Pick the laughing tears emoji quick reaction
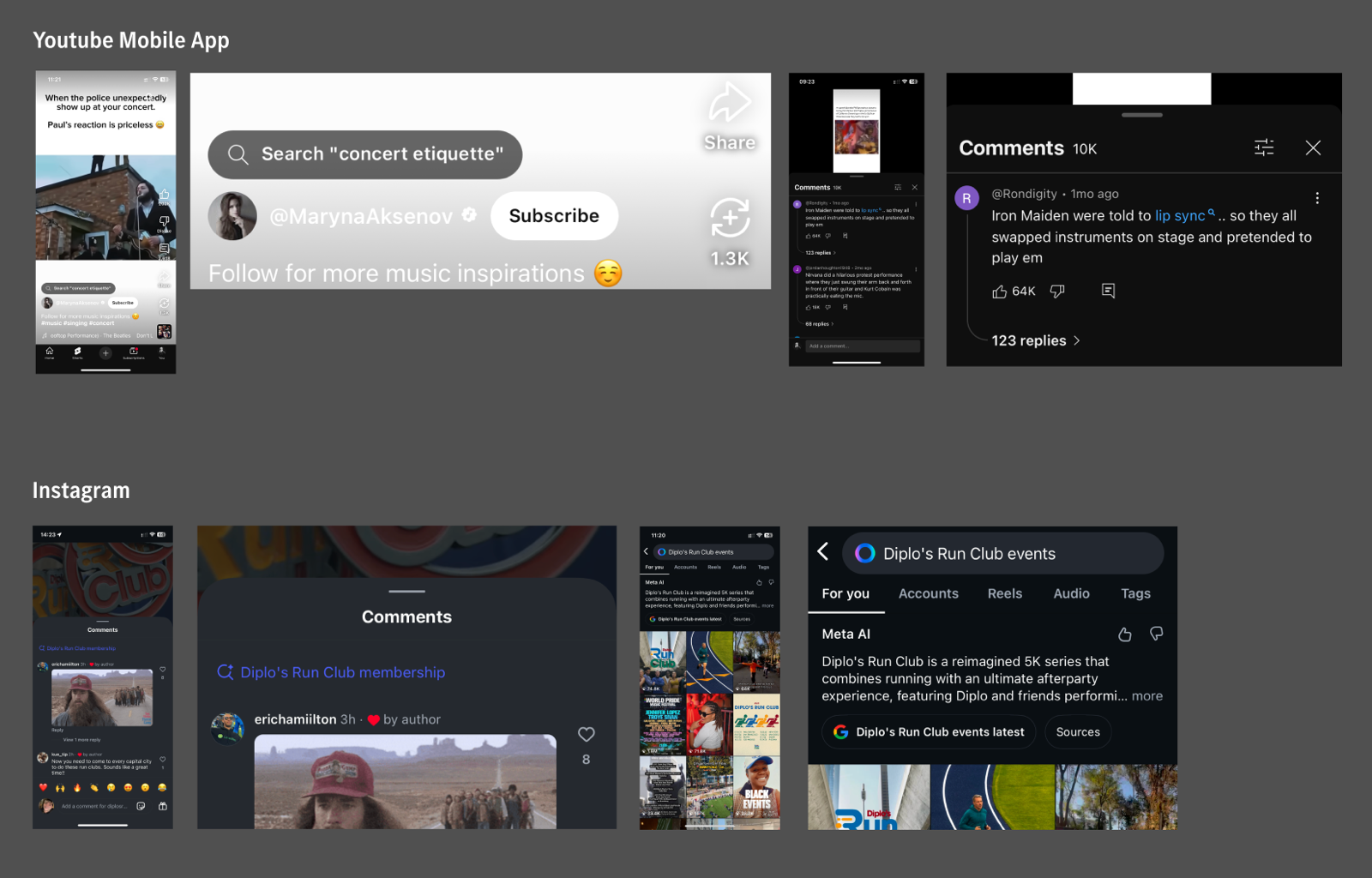Screen dimensions: 1372x878 162,787
